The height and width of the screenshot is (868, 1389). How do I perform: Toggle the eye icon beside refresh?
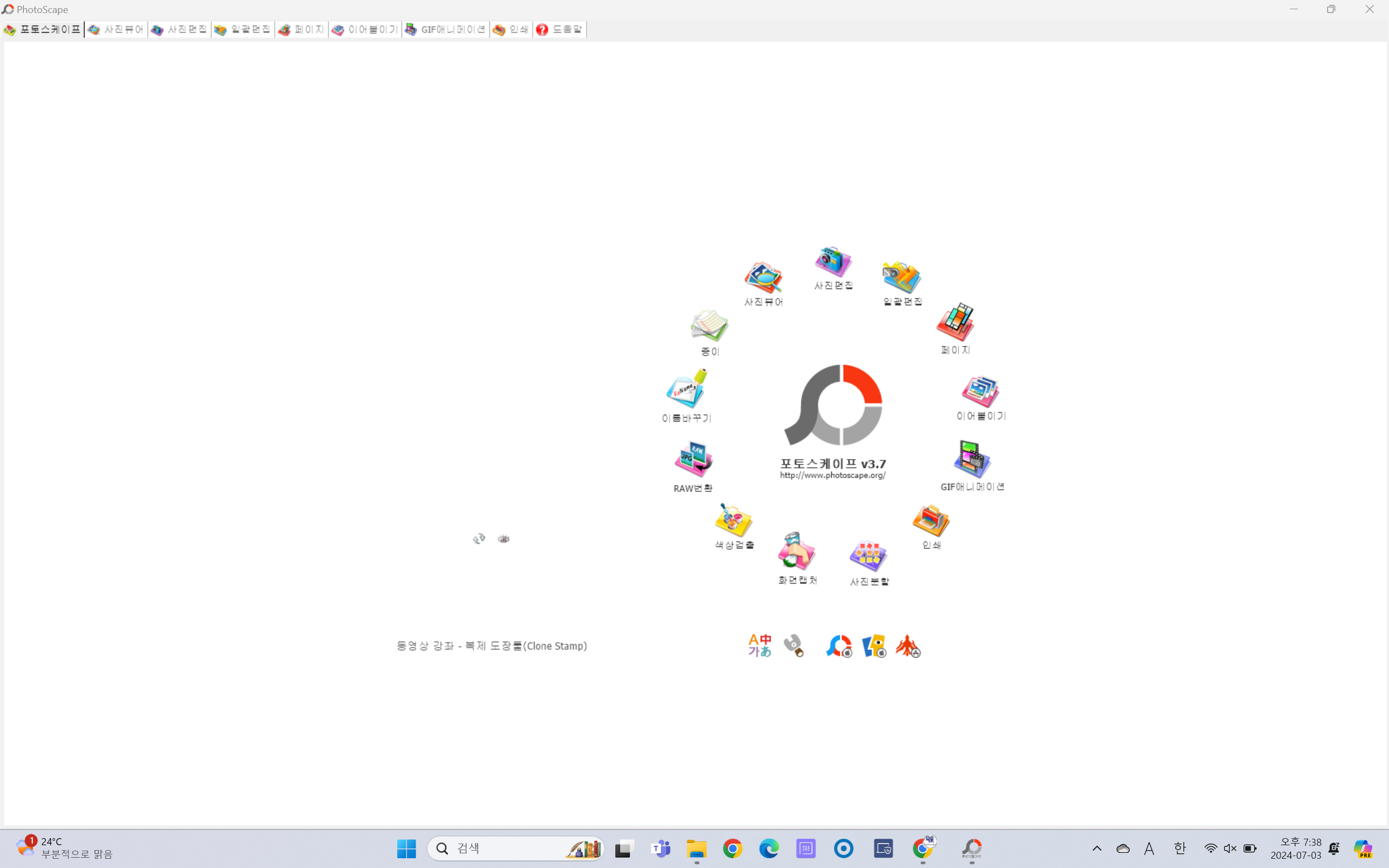coord(504,539)
